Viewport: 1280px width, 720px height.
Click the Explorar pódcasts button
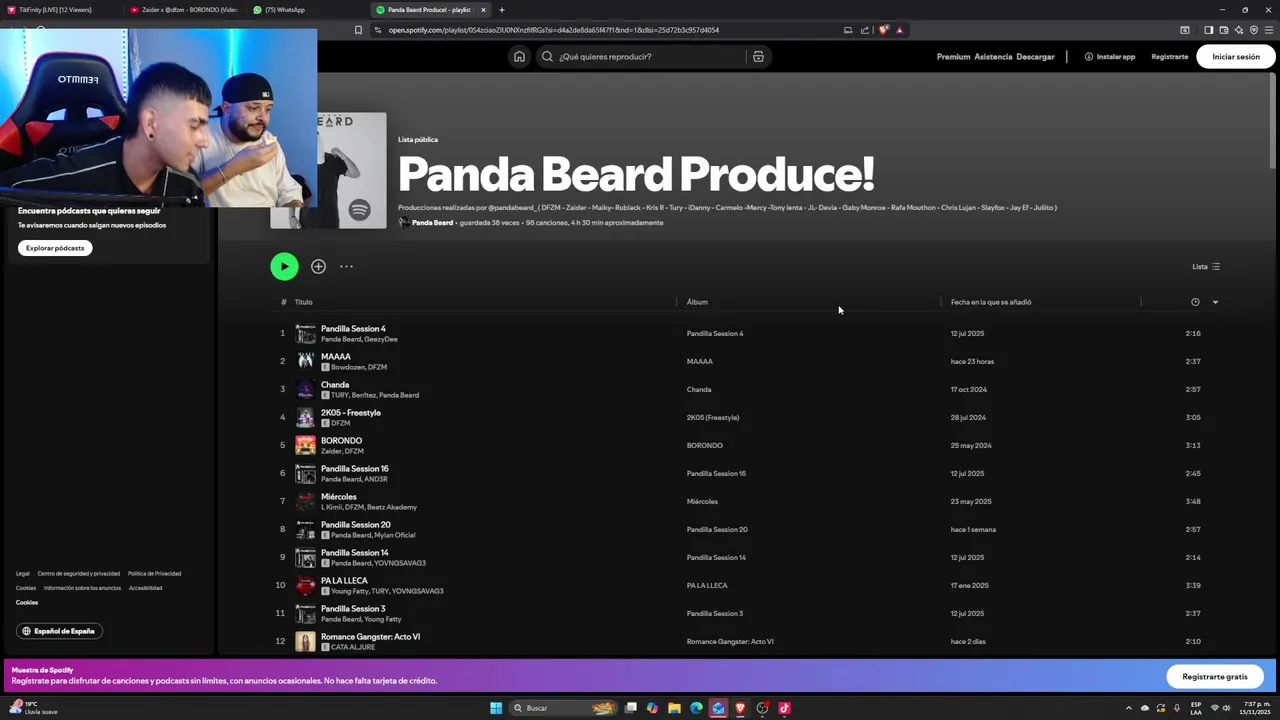(55, 248)
